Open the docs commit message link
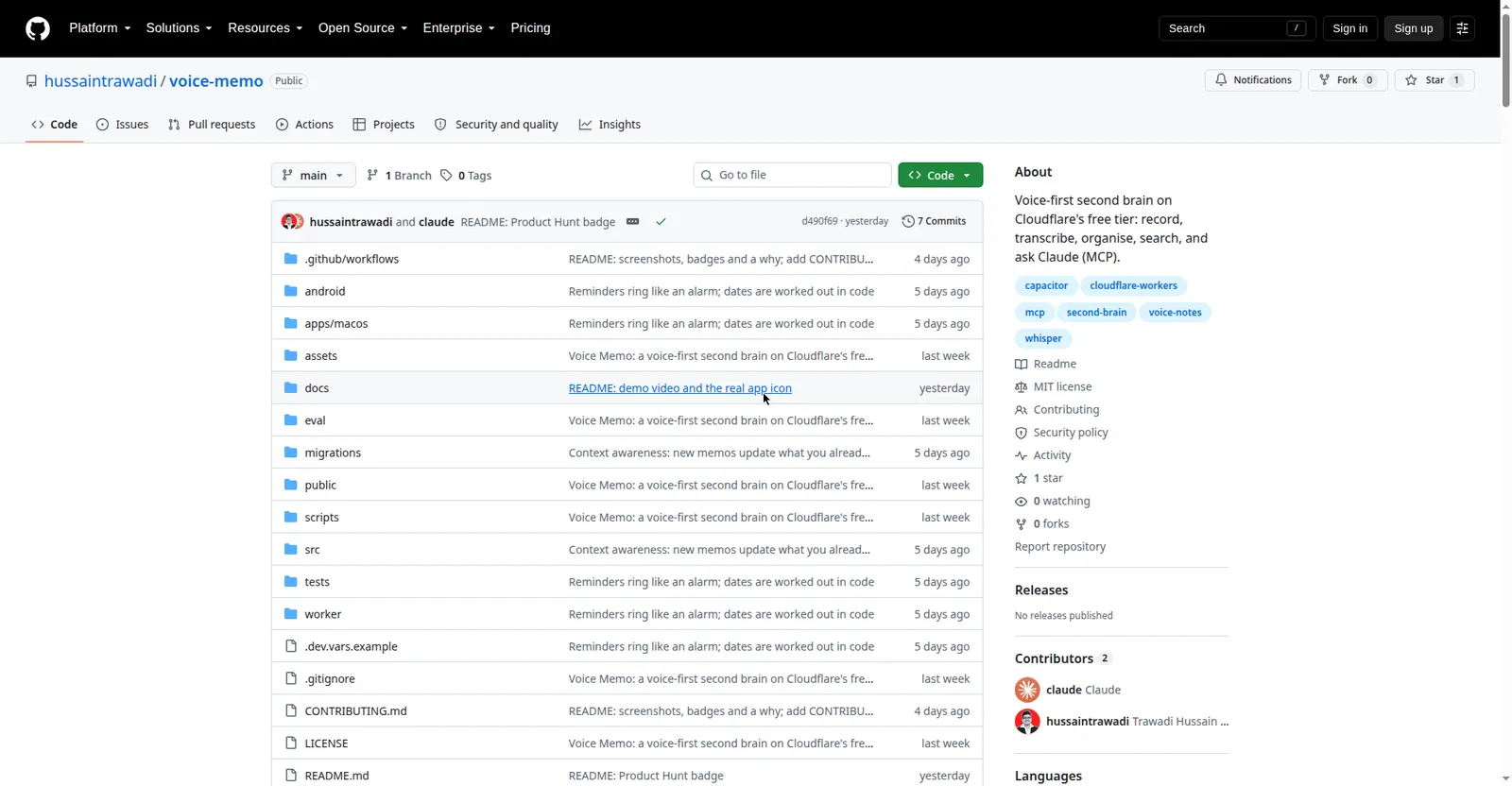The height and width of the screenshot is (786, 1512). click(x=680, y=388)
